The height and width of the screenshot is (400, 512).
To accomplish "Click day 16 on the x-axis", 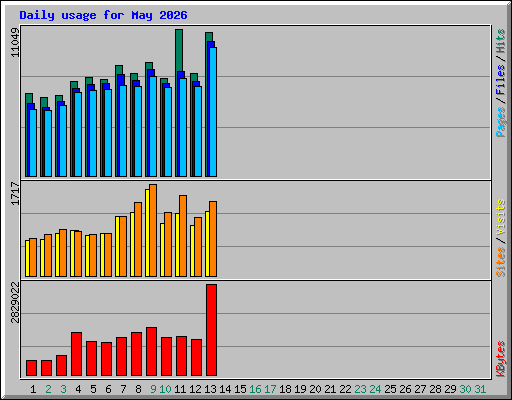I will click(255, 389).
